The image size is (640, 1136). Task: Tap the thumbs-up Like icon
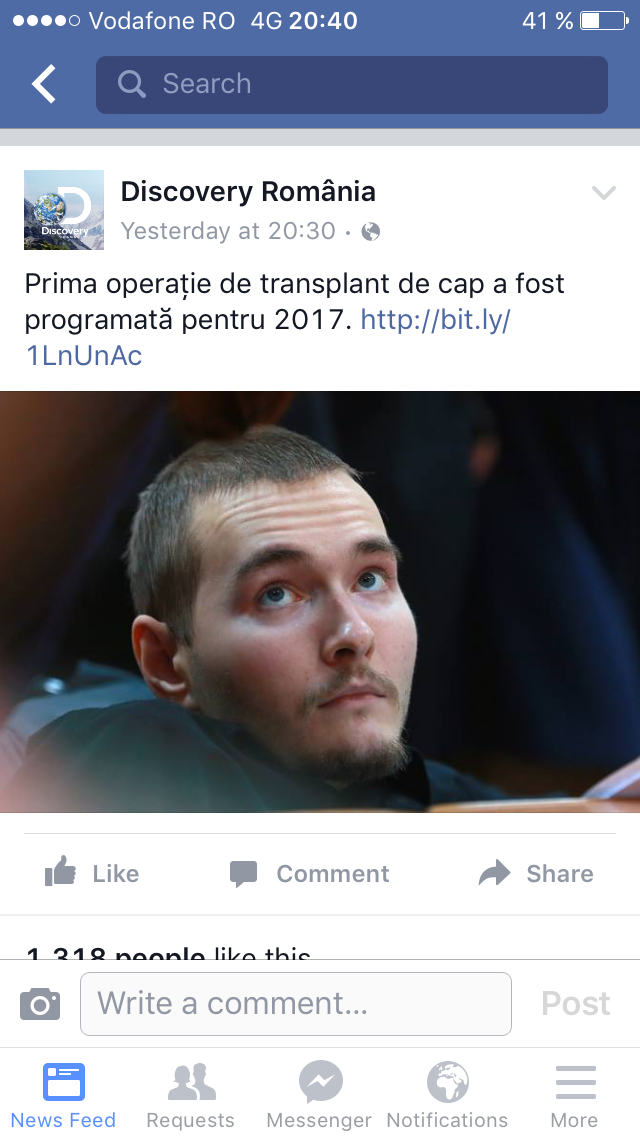tap(60, 872)
